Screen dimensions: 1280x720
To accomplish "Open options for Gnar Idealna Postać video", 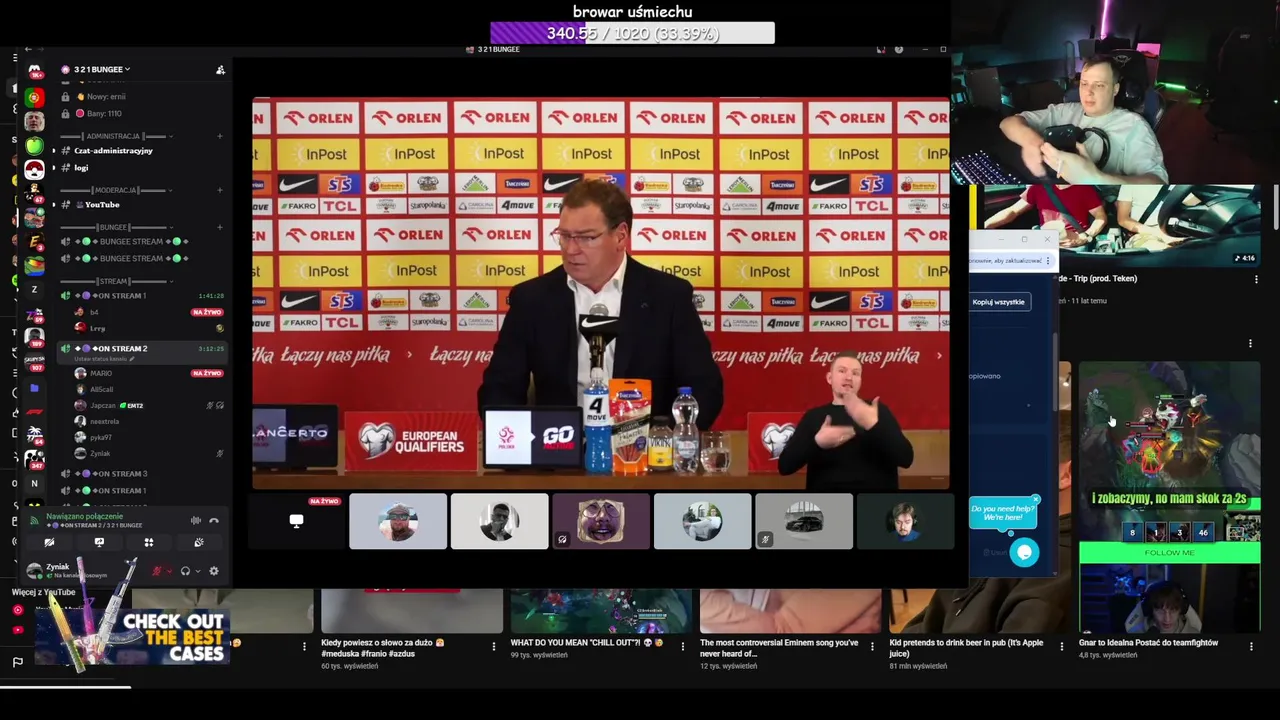I will [1250, 646].
